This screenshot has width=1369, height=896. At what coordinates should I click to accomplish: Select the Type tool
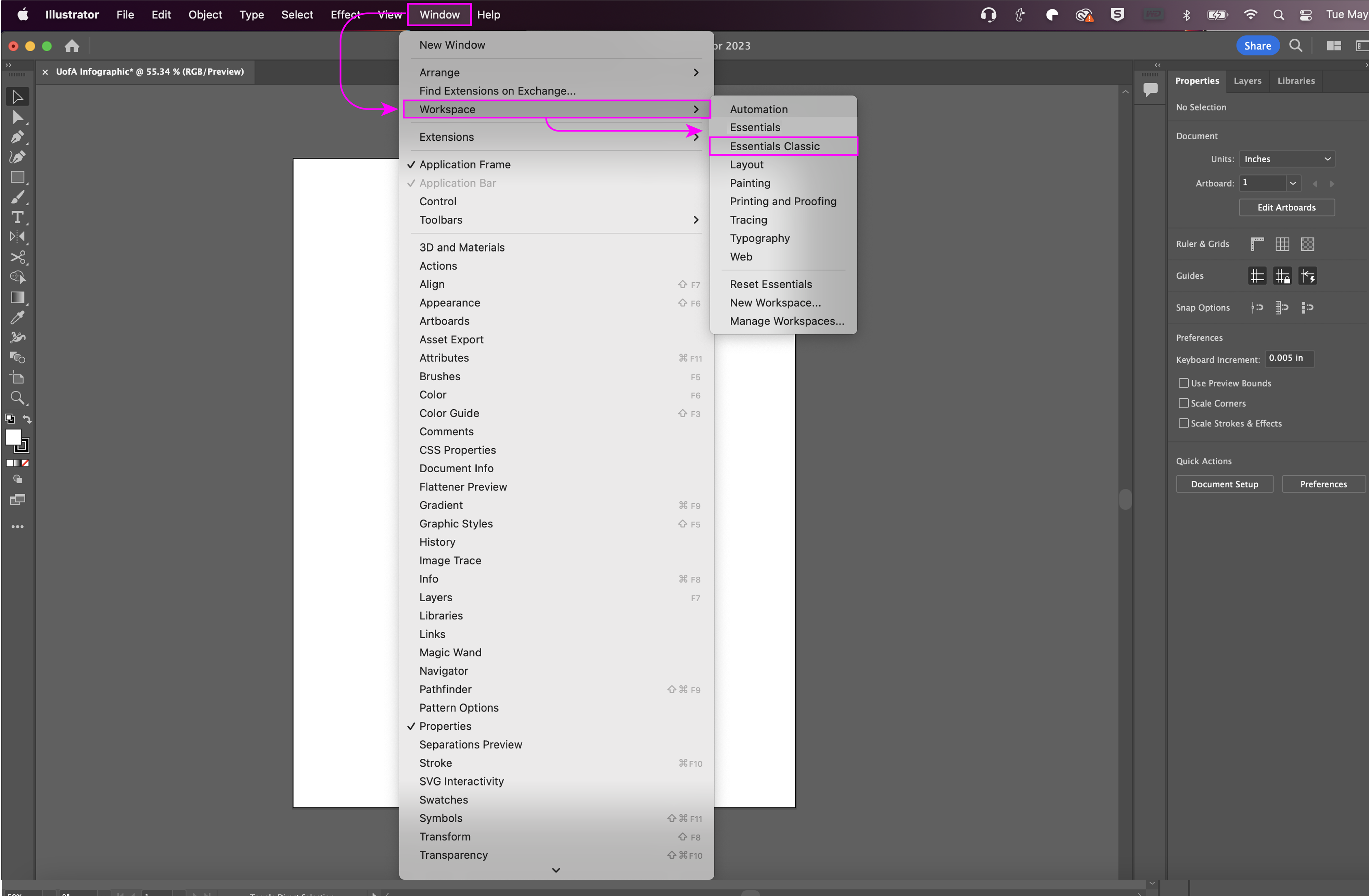pos(17,217)
